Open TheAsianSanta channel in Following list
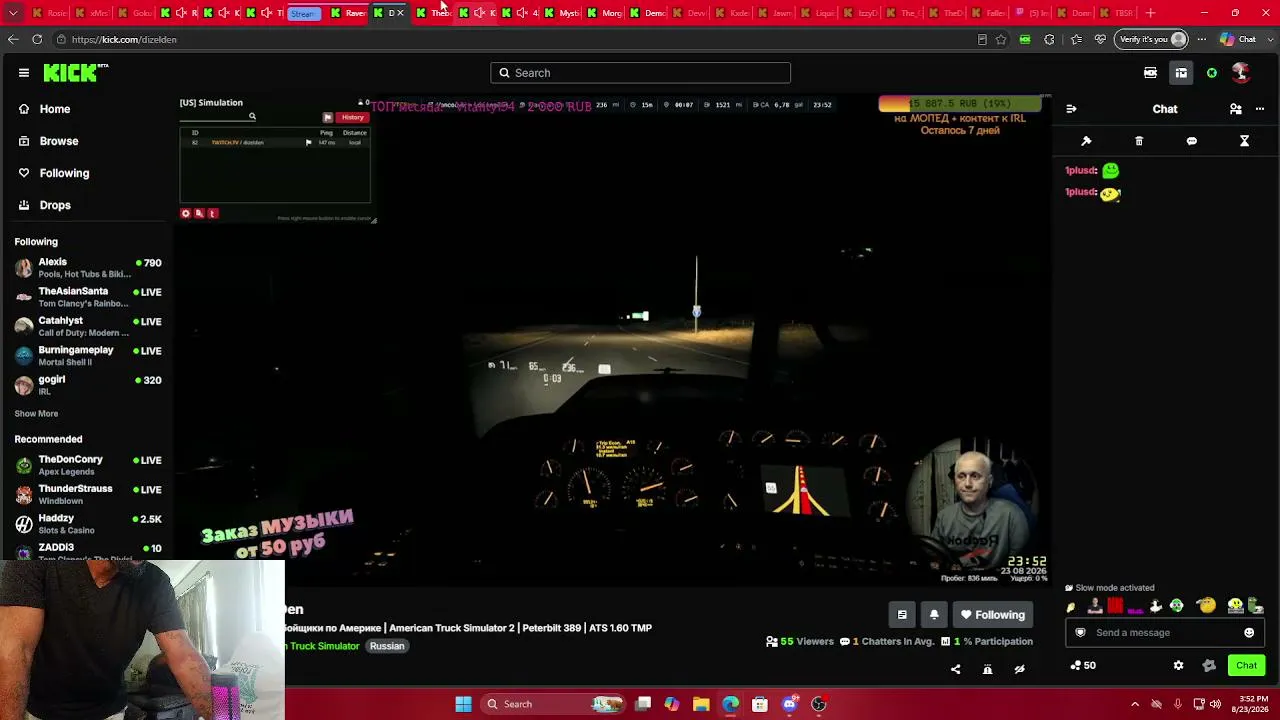This screenshot has height=720, width=1280. coord(88,297)
